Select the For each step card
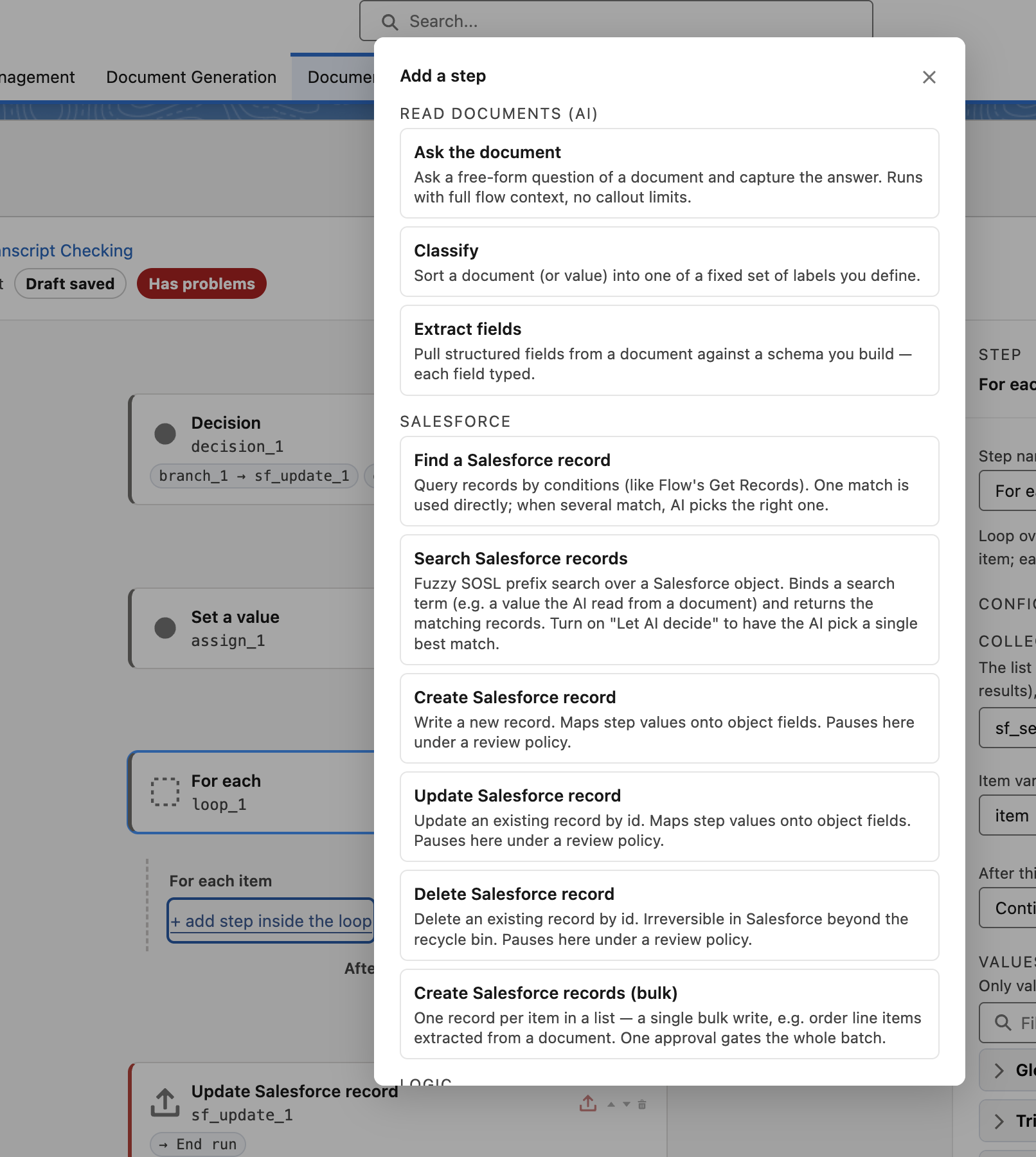This screenshot has height=1157, width=1036. 252,792
